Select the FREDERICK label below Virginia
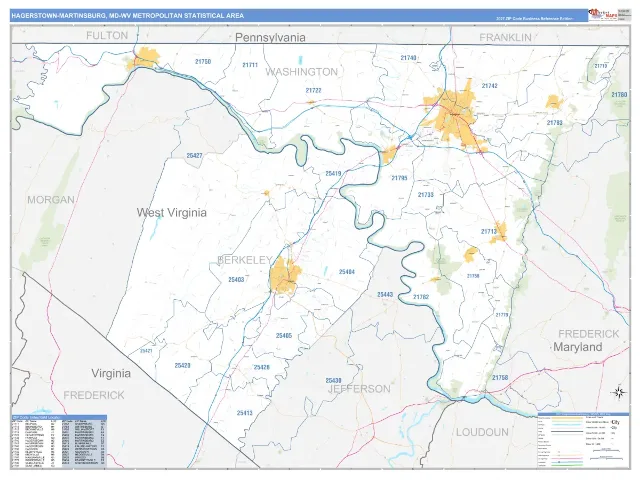 (94, 395)
